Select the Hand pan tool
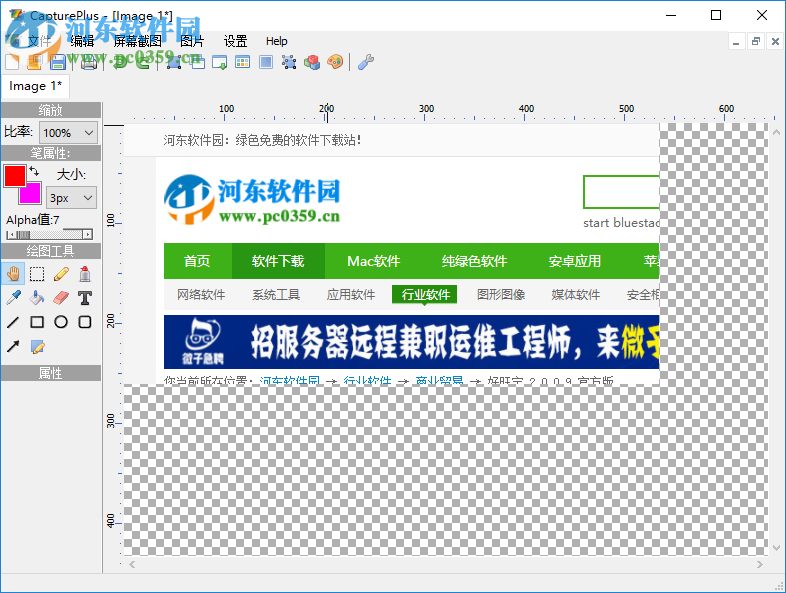This screenshot has width=786, height=593. pos(13,274)
